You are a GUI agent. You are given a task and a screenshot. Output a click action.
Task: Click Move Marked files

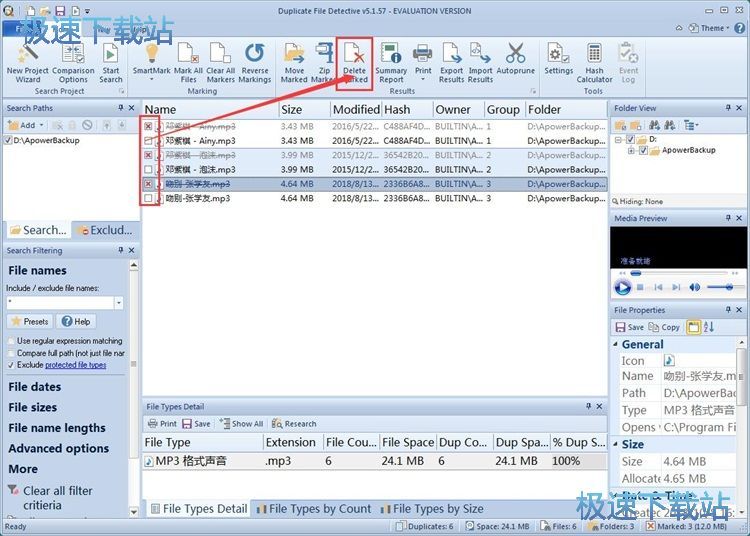coord(294,63)
